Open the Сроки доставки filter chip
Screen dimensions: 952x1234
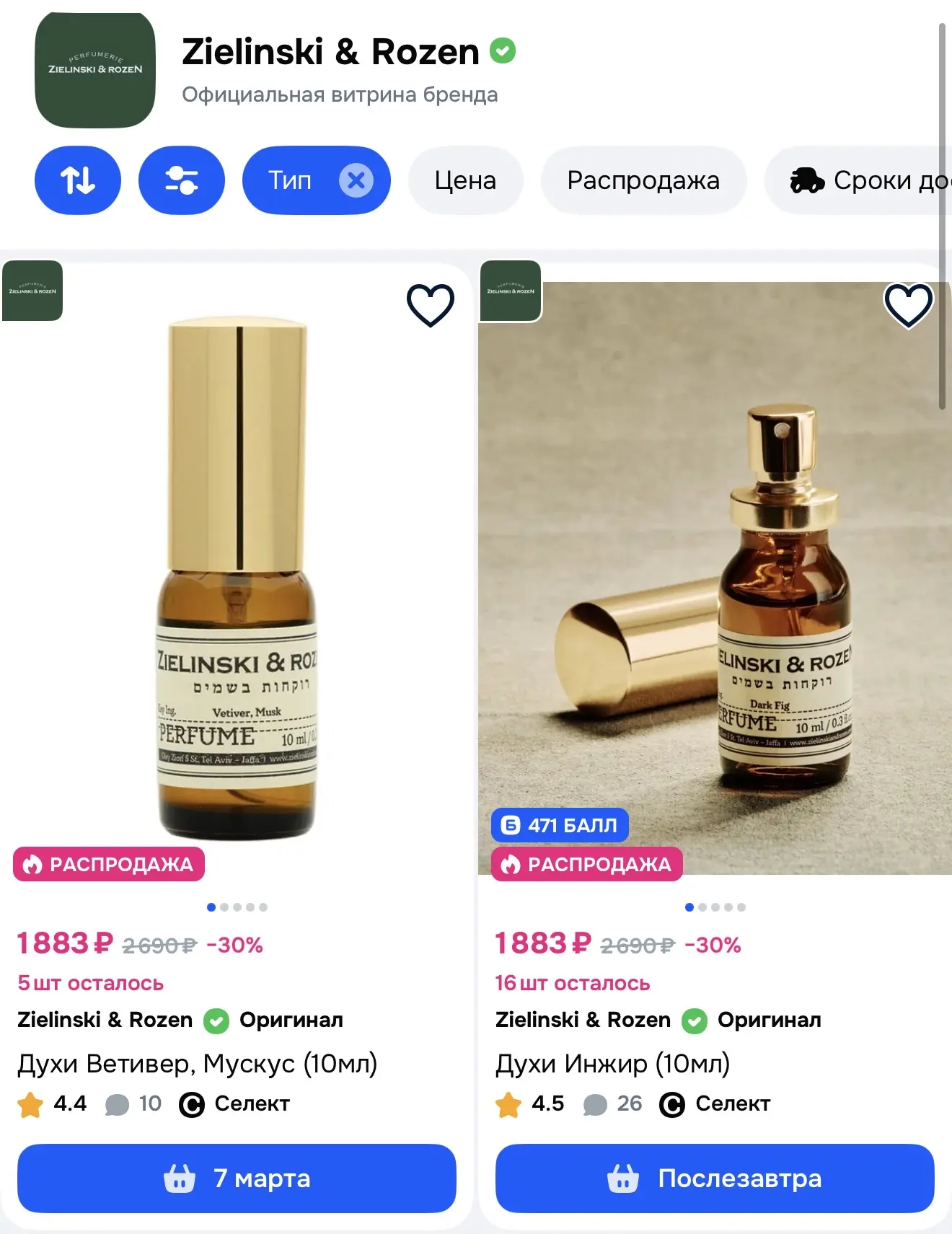click(865, 180)
